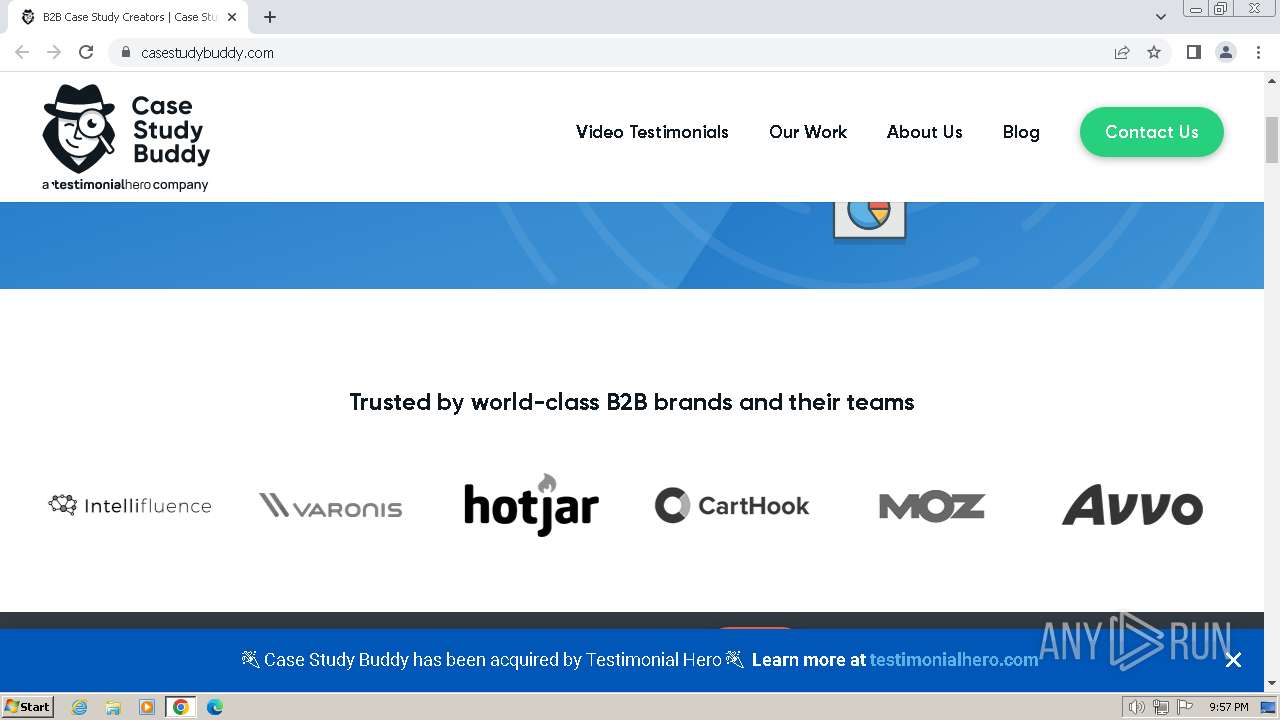The image size is (1280, 720).
Task: Open a new tab with the plus icon
Action: [x=270, y=17]
